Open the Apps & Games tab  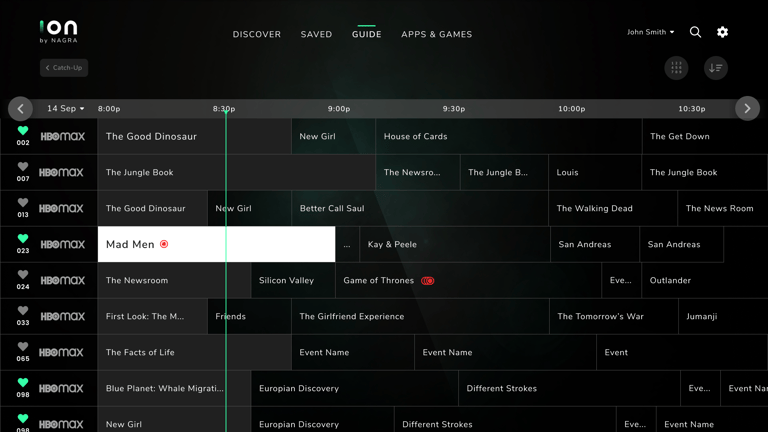[x=436, y=34]
